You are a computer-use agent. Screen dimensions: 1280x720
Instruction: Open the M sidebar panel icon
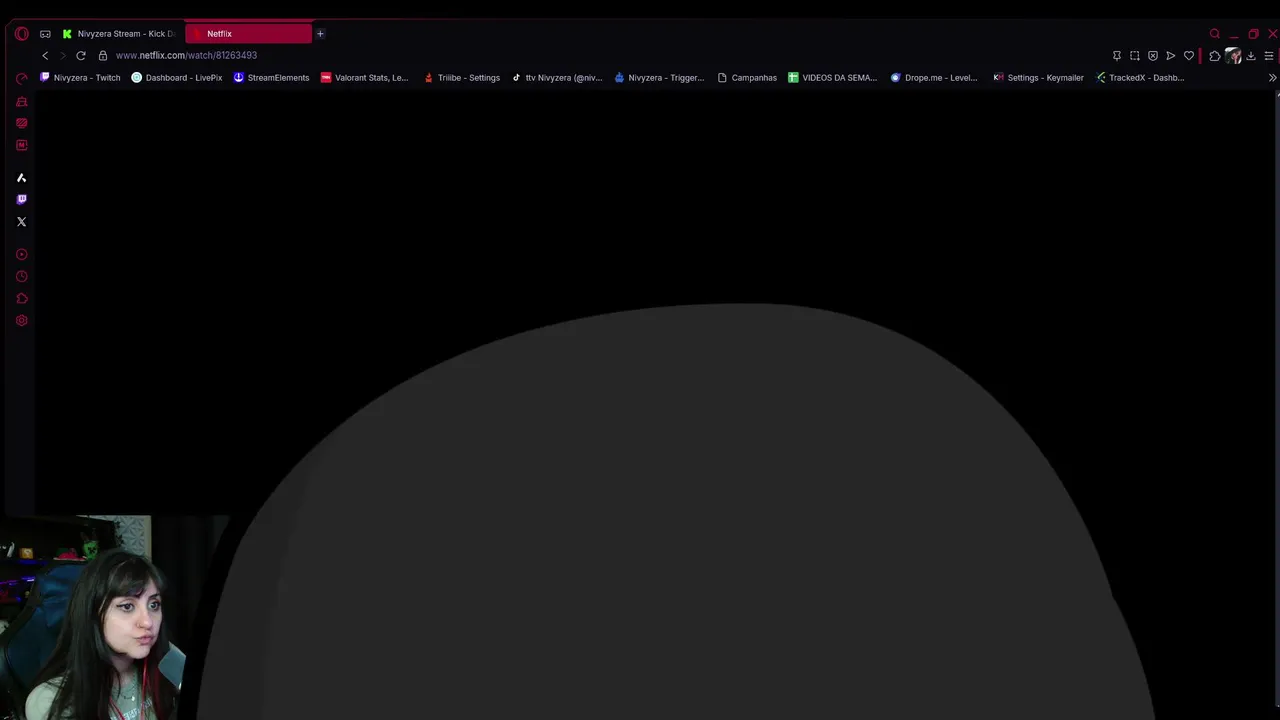click(21, 145)
